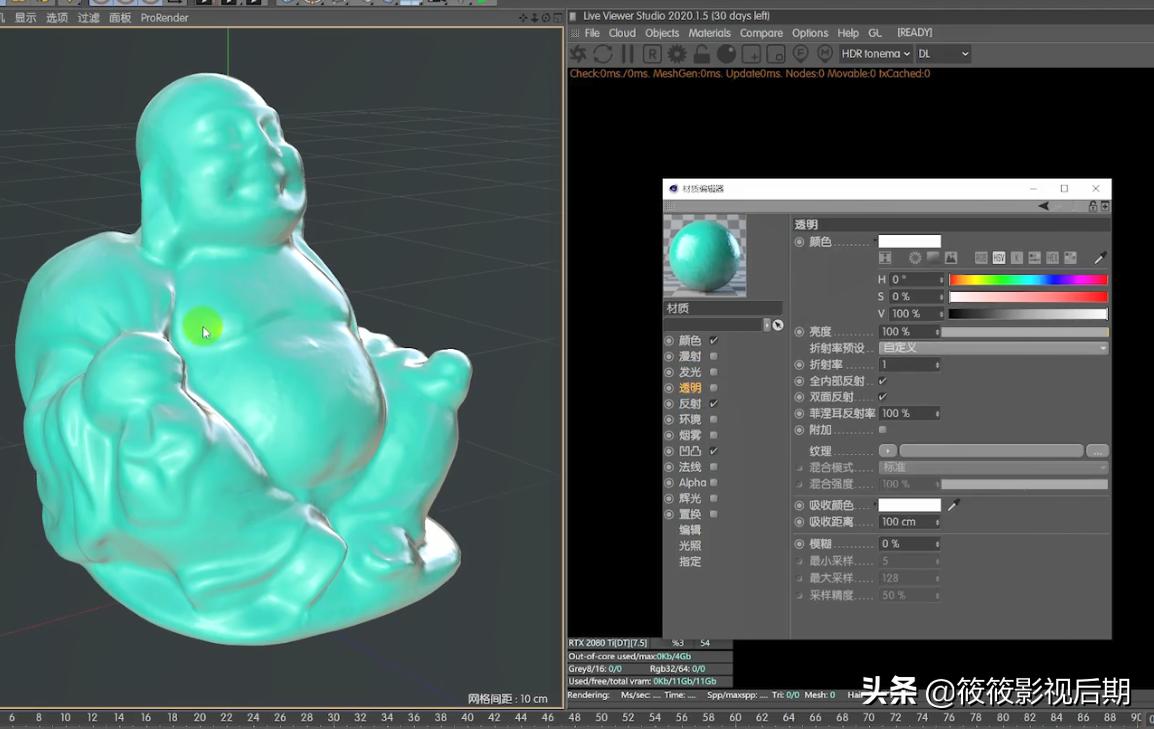Pause rendering with the pause icon
1154x729 pixels.
tap(628, 54)
